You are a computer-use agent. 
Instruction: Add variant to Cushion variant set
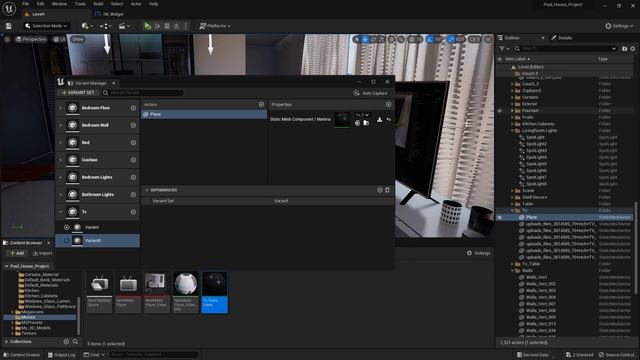click(x=133, y=160)
